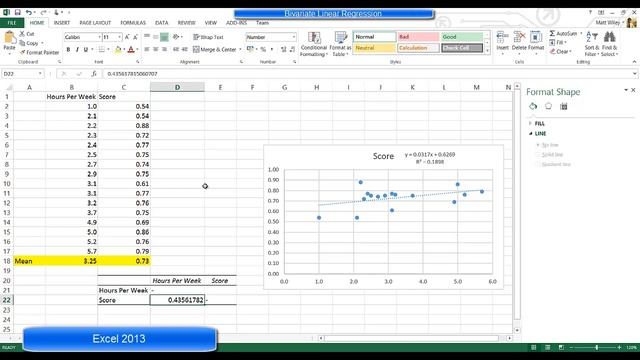Switch to the FORMULAS ribbon tab
640x360 pixels.
tap(133, 23)
